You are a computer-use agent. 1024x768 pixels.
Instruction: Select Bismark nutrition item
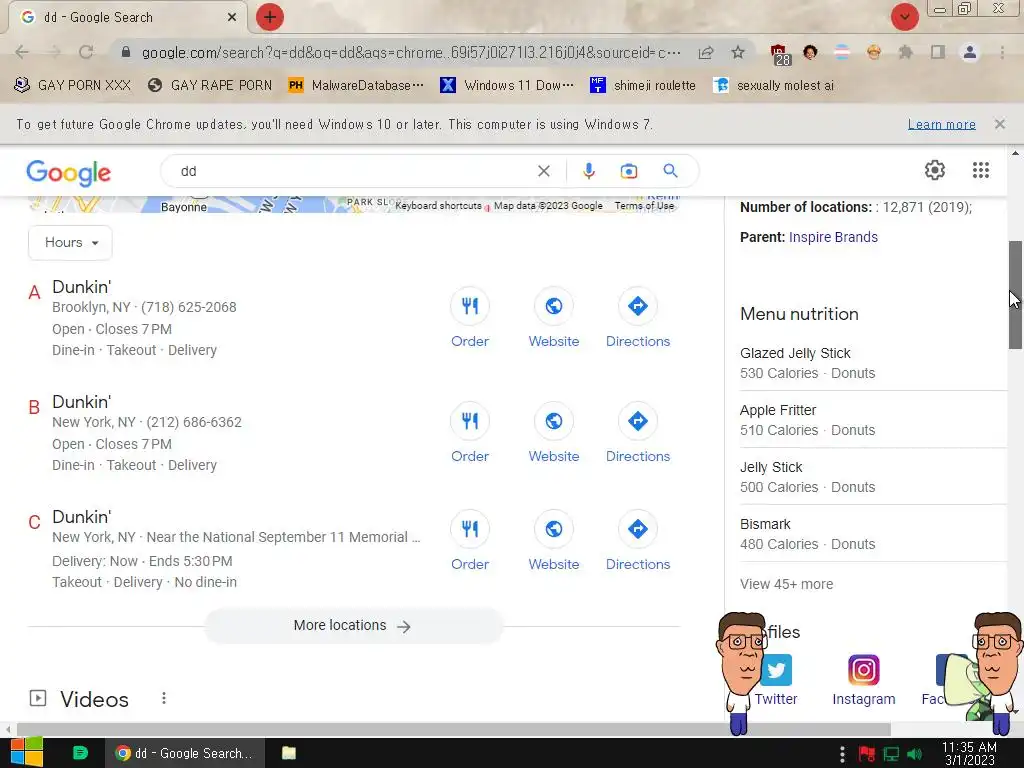(873, 534)
